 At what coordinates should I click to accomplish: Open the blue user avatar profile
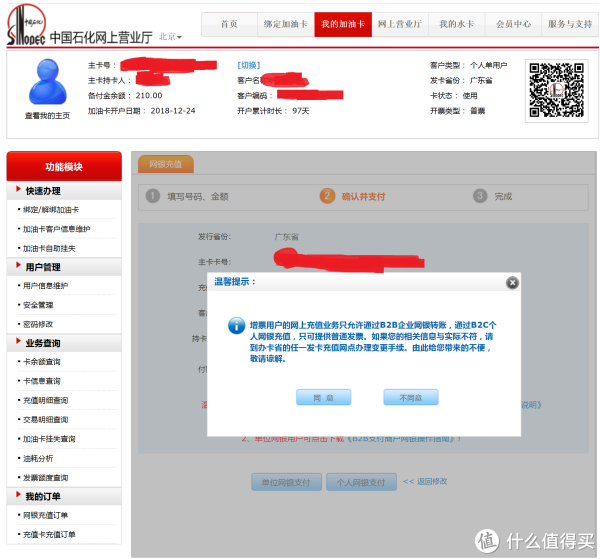point(47,81)
